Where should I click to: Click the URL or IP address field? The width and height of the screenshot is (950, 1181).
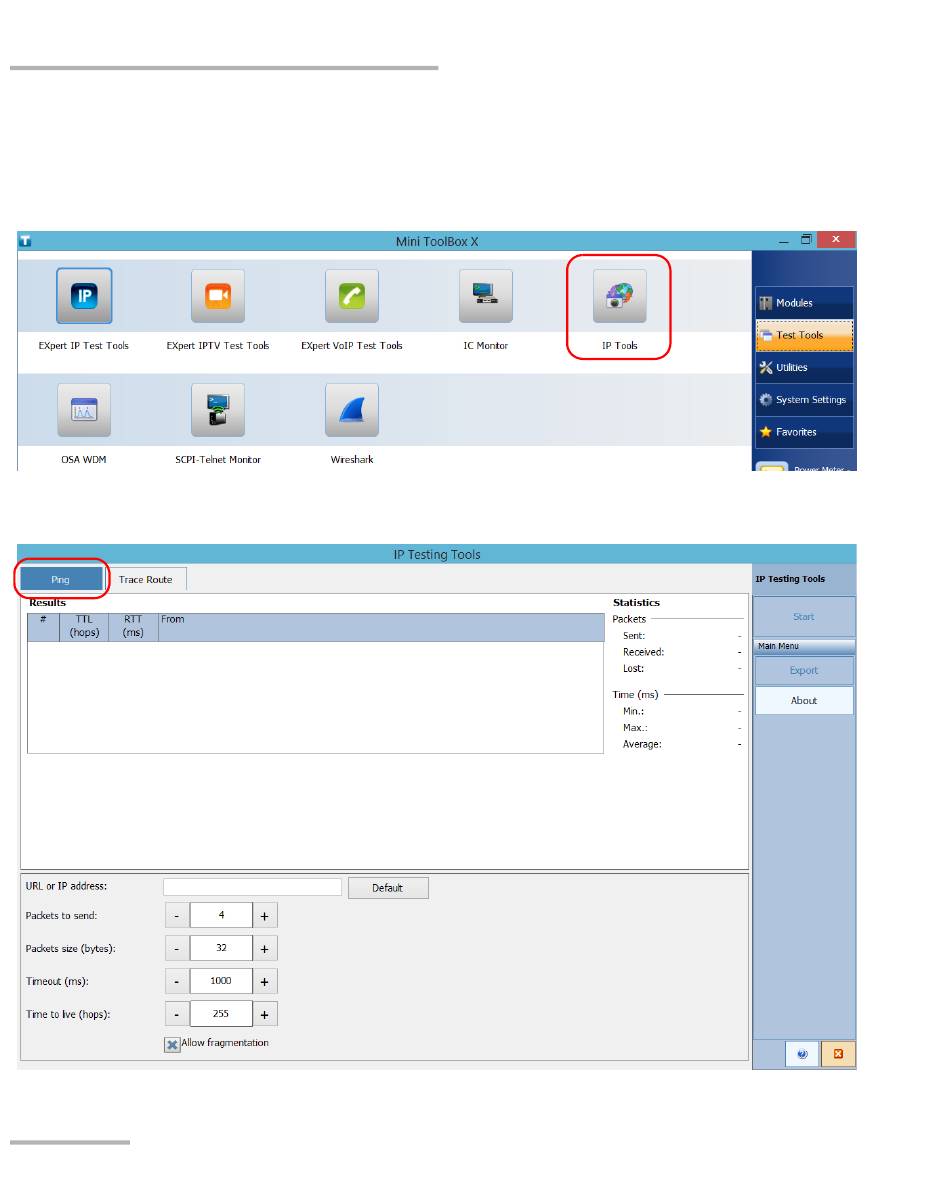pos(252,887)
